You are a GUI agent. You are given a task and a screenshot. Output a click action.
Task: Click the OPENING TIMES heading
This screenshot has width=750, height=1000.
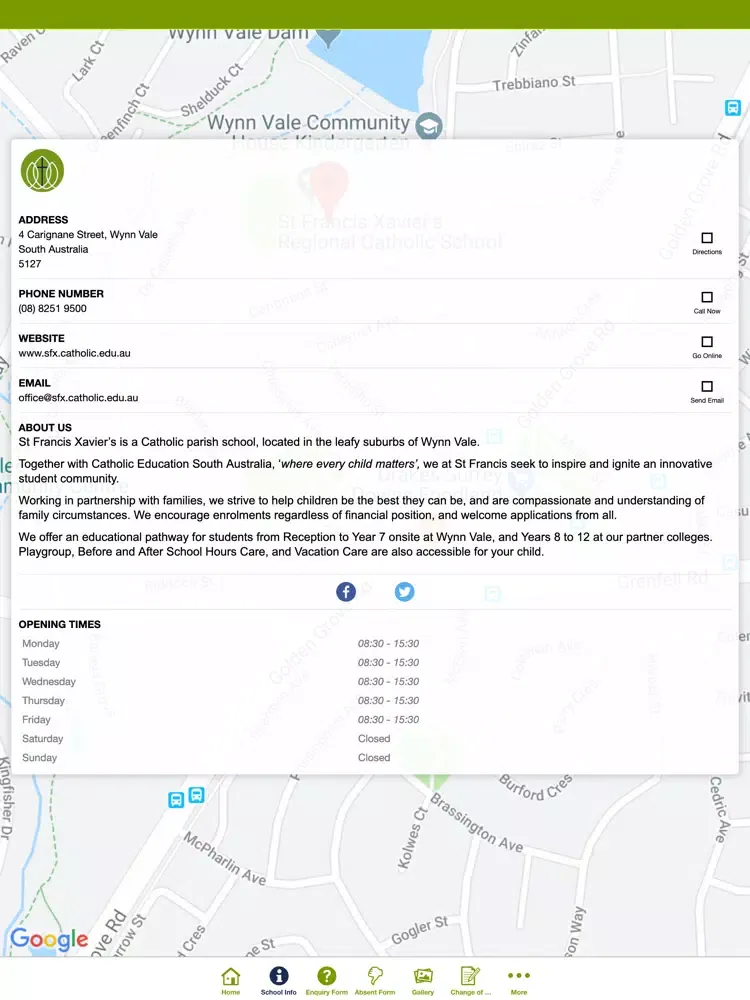pyautogui.click(x=59, y=624)
